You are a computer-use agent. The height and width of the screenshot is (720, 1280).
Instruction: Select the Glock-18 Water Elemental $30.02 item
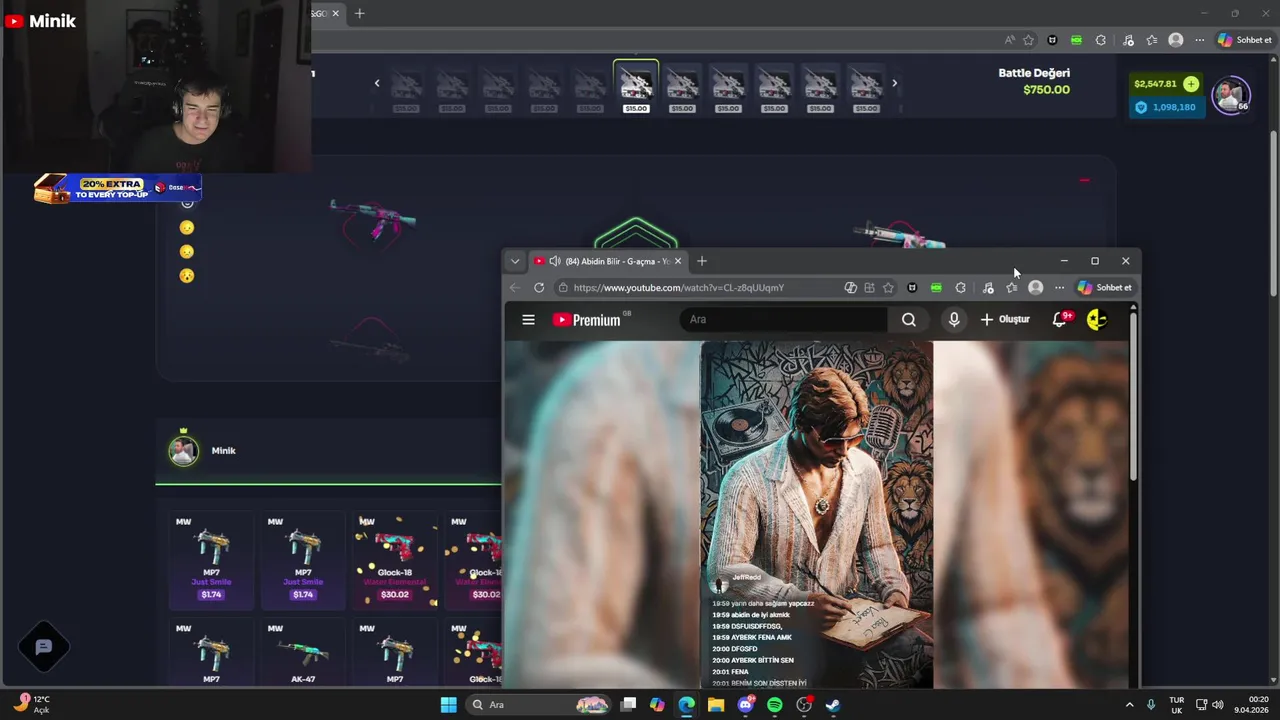coord(395,560)
